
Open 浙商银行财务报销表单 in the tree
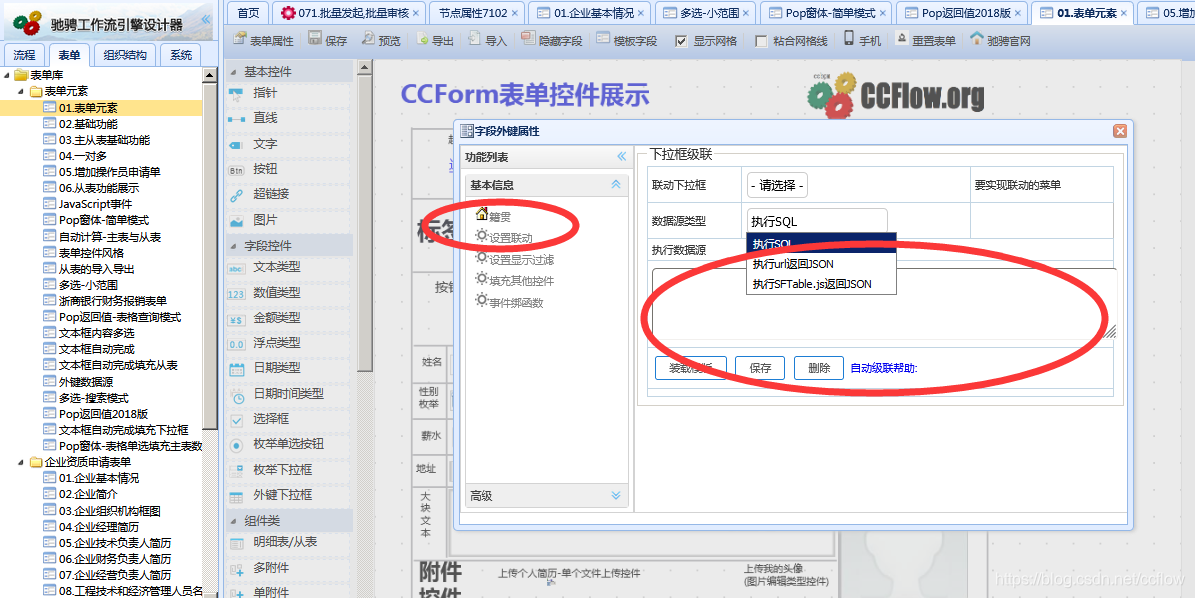point(113,301)
